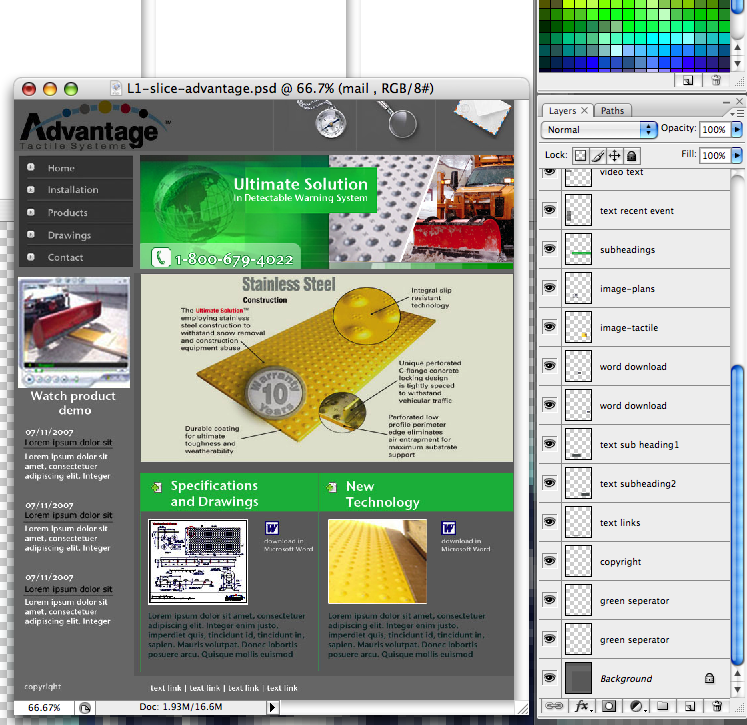The image size is (747, 725).
Task: Hide the Background layer
Action: click(x=549, y=678)
